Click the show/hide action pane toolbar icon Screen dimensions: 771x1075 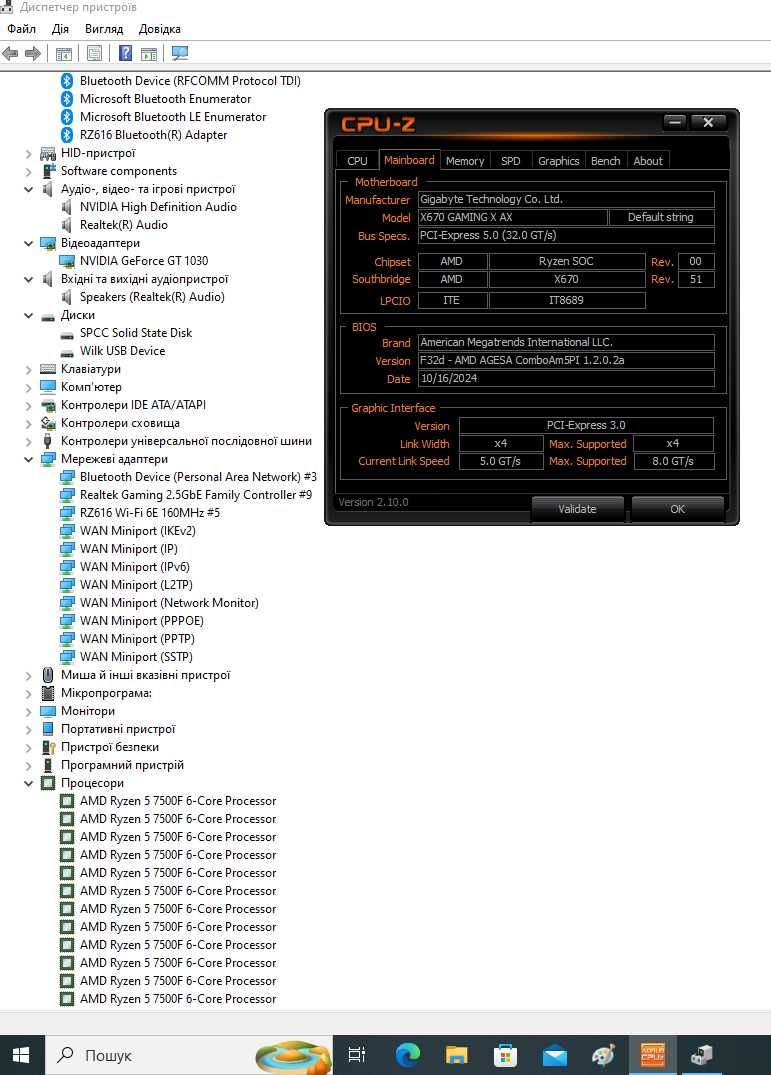pos(149,53)
